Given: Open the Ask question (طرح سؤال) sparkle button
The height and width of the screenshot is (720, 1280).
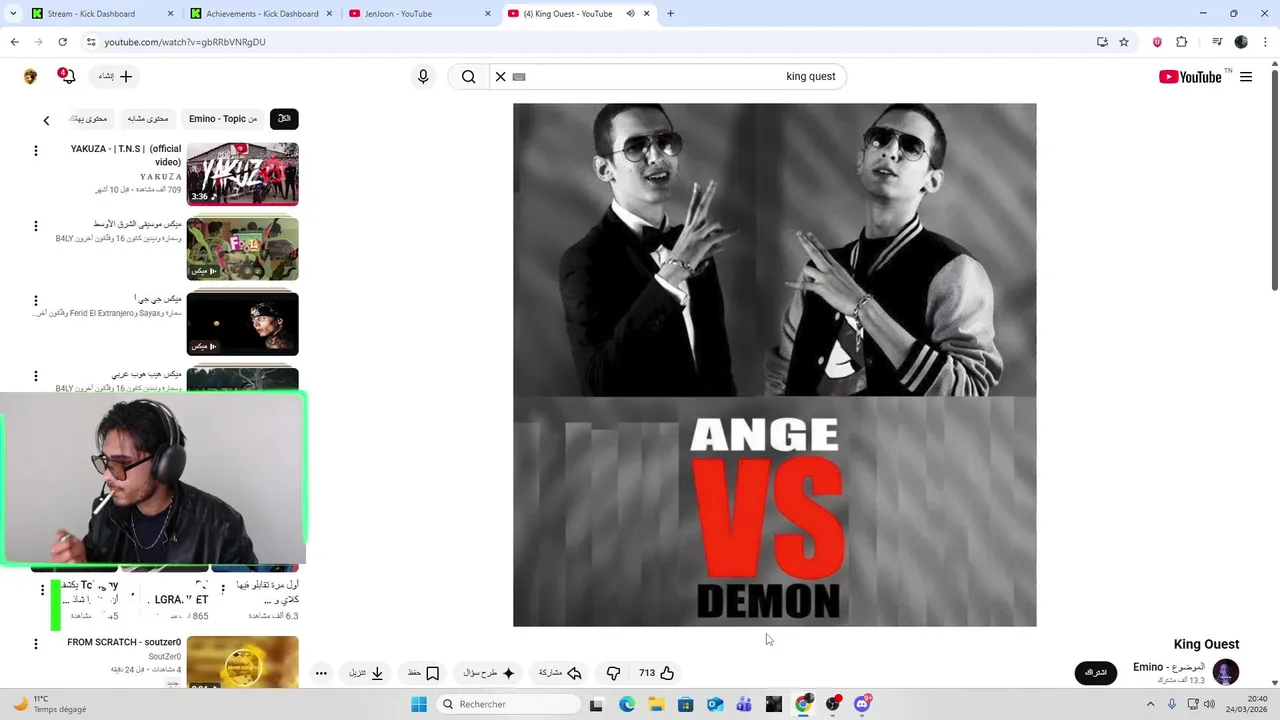Looking at the screenshot, I should point(489,673).
